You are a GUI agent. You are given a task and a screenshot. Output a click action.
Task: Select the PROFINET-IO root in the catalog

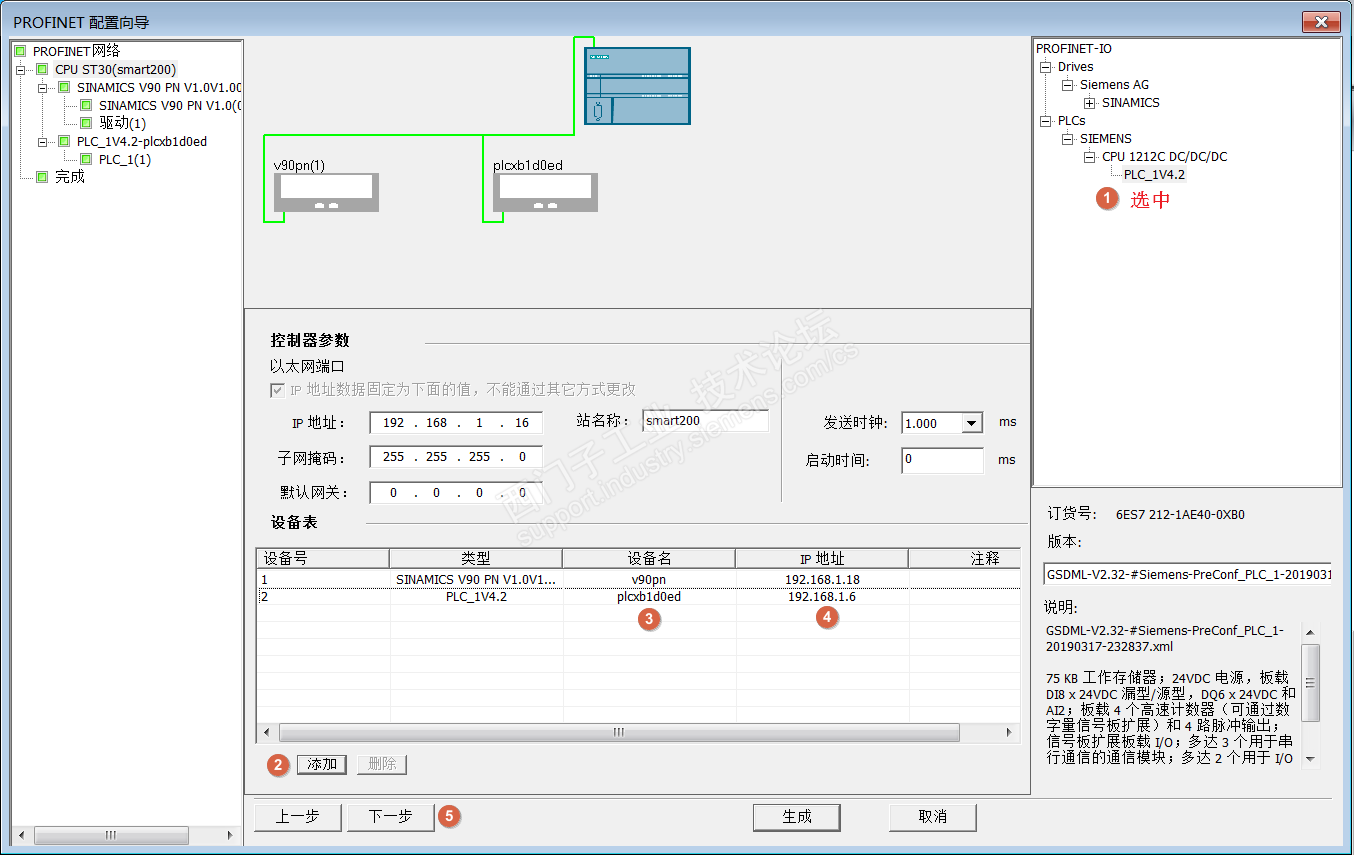pyautogui.click(x=1074, y=49)
